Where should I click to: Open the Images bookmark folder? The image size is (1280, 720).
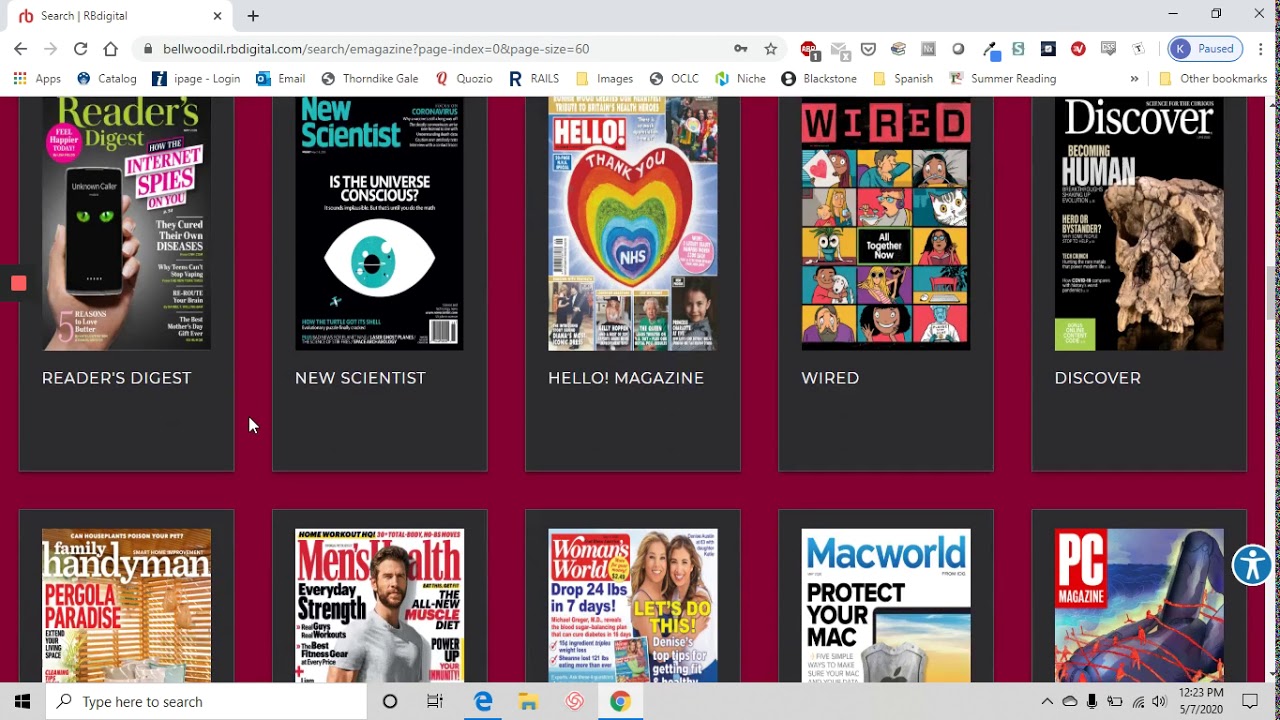coord(604,79)
